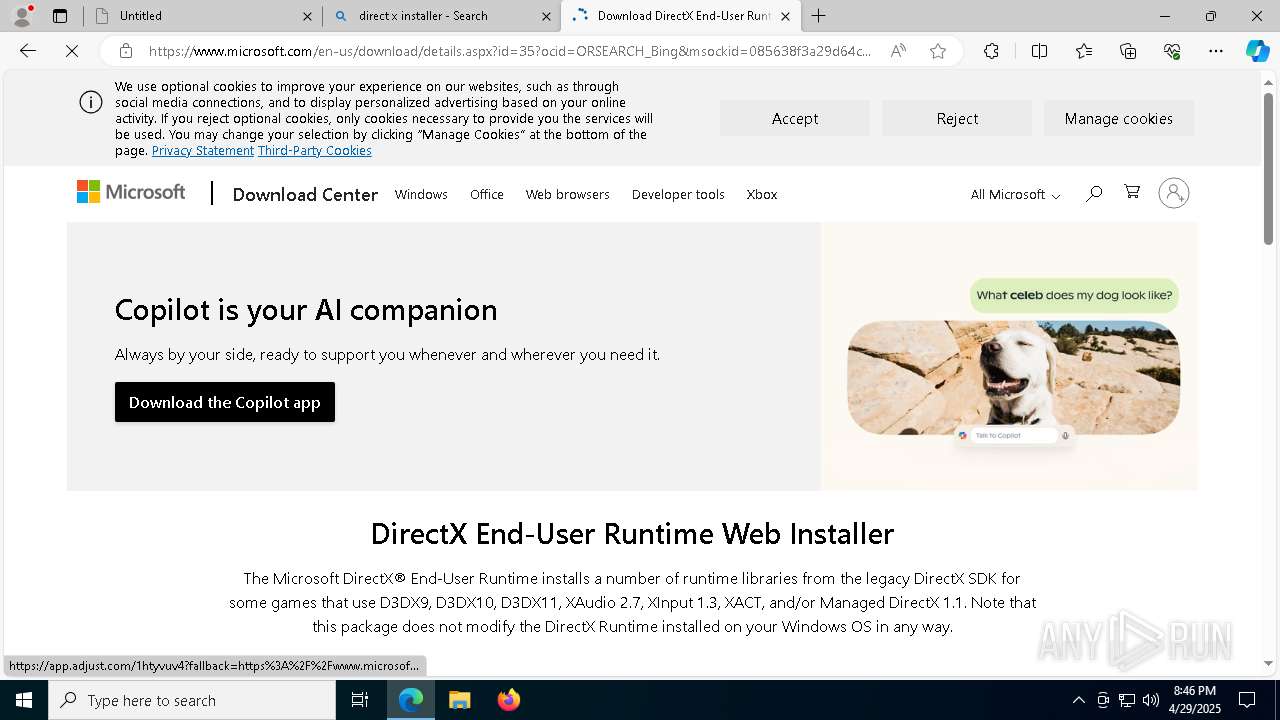The image size is (1280, 720).
Task: Open Task View on the taskbar
Action: coord(360,700)
